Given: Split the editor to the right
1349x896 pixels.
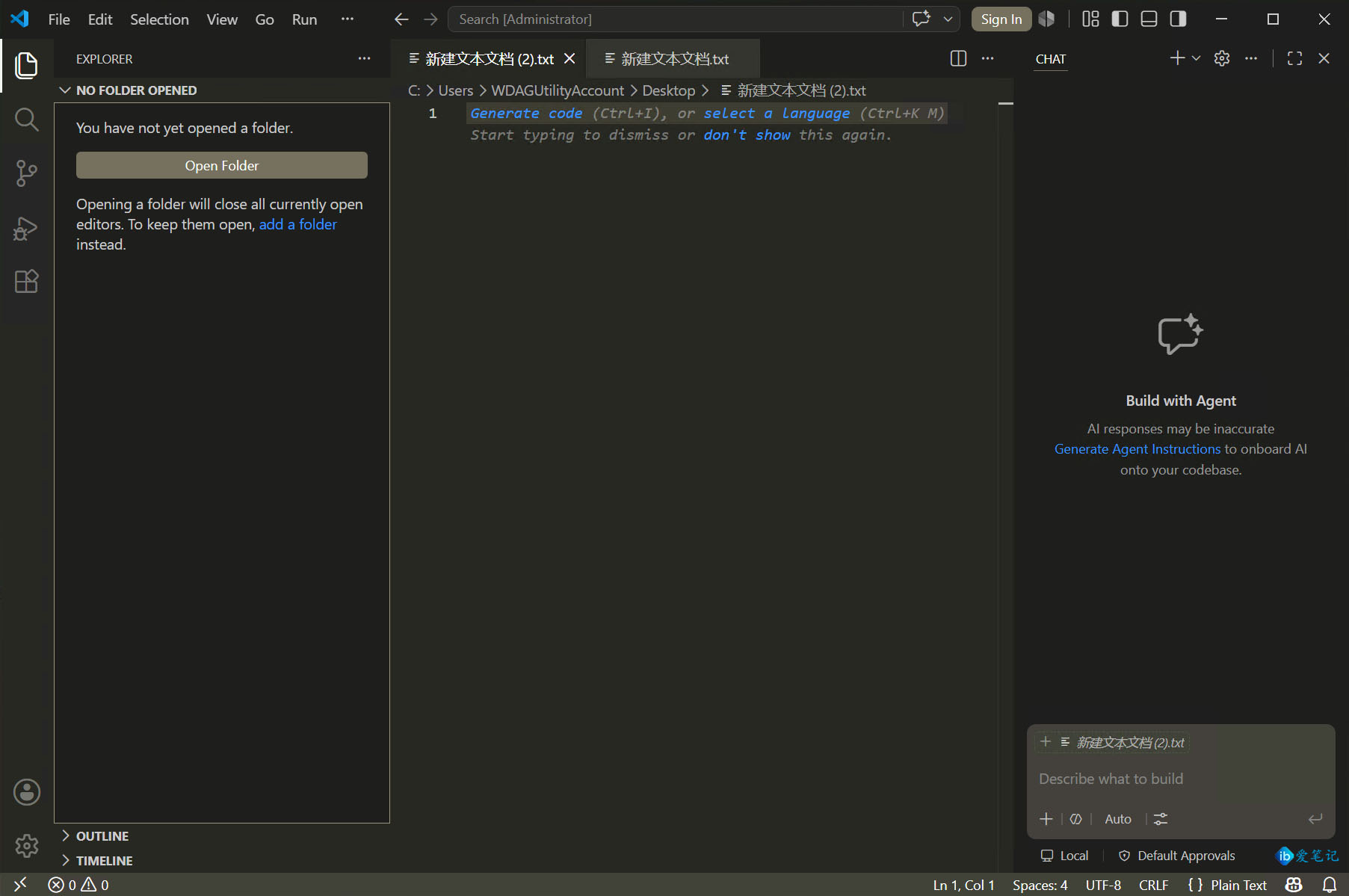Looking at the screenshot, I should point(958,58).
